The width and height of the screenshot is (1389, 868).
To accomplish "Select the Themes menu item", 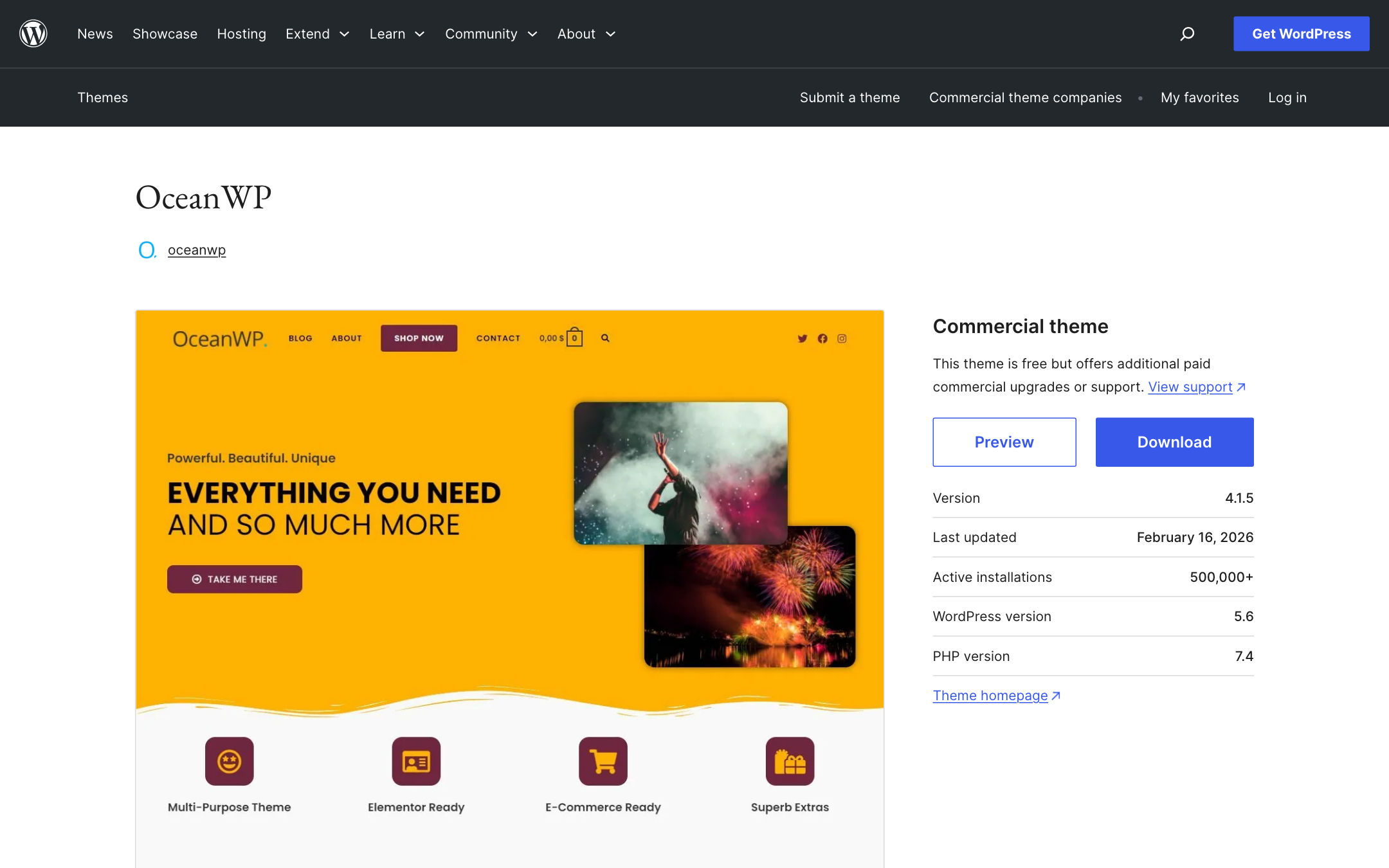I will point(102,97).
